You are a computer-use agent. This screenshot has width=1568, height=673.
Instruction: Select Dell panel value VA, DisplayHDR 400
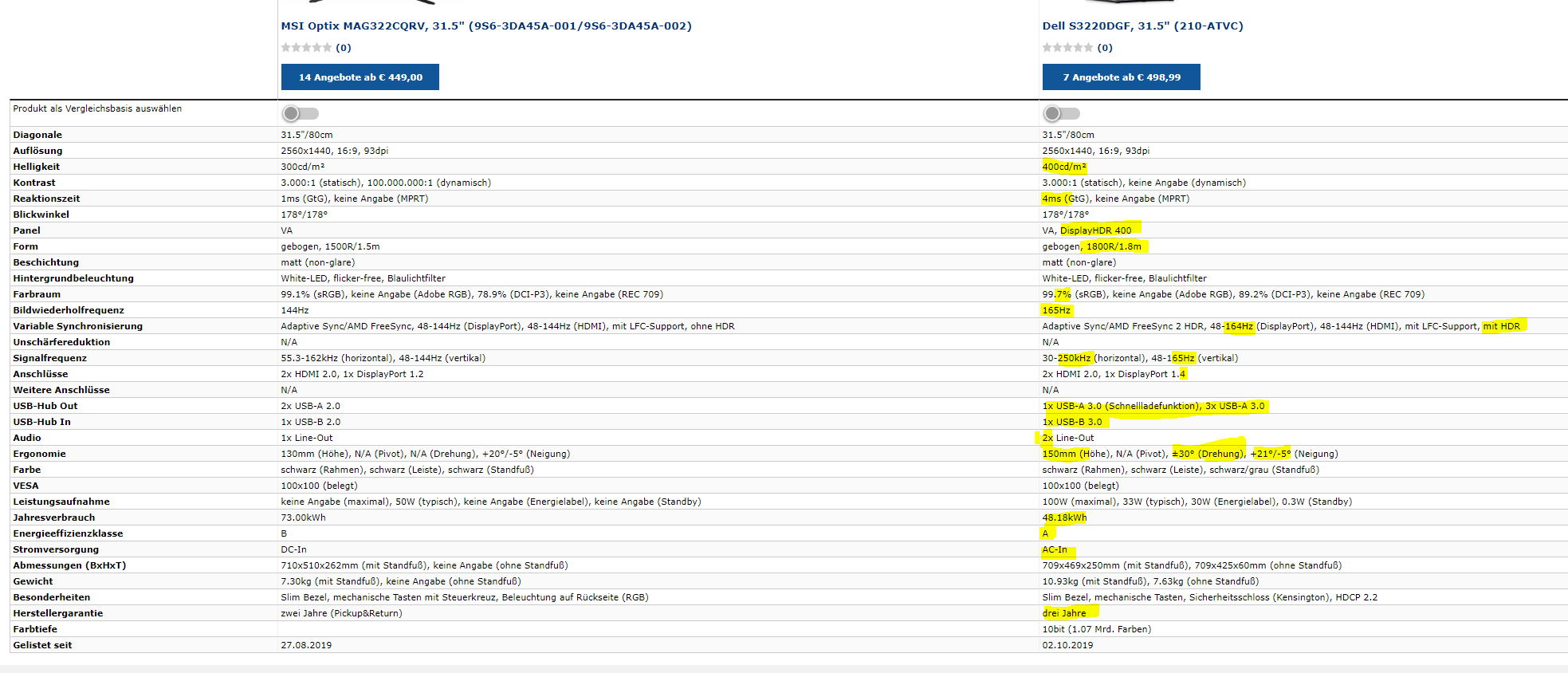(1087, 230)
